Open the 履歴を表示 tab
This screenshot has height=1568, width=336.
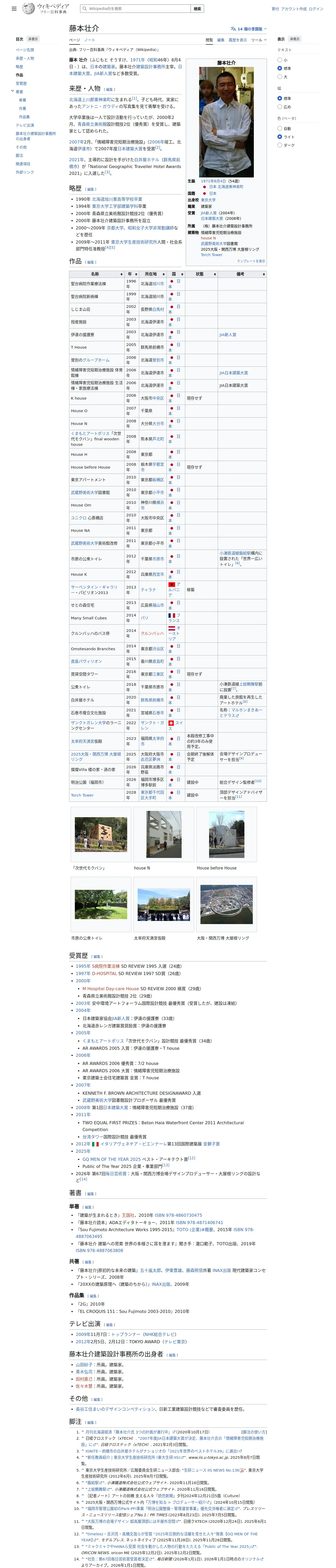[x=238, y=40]
